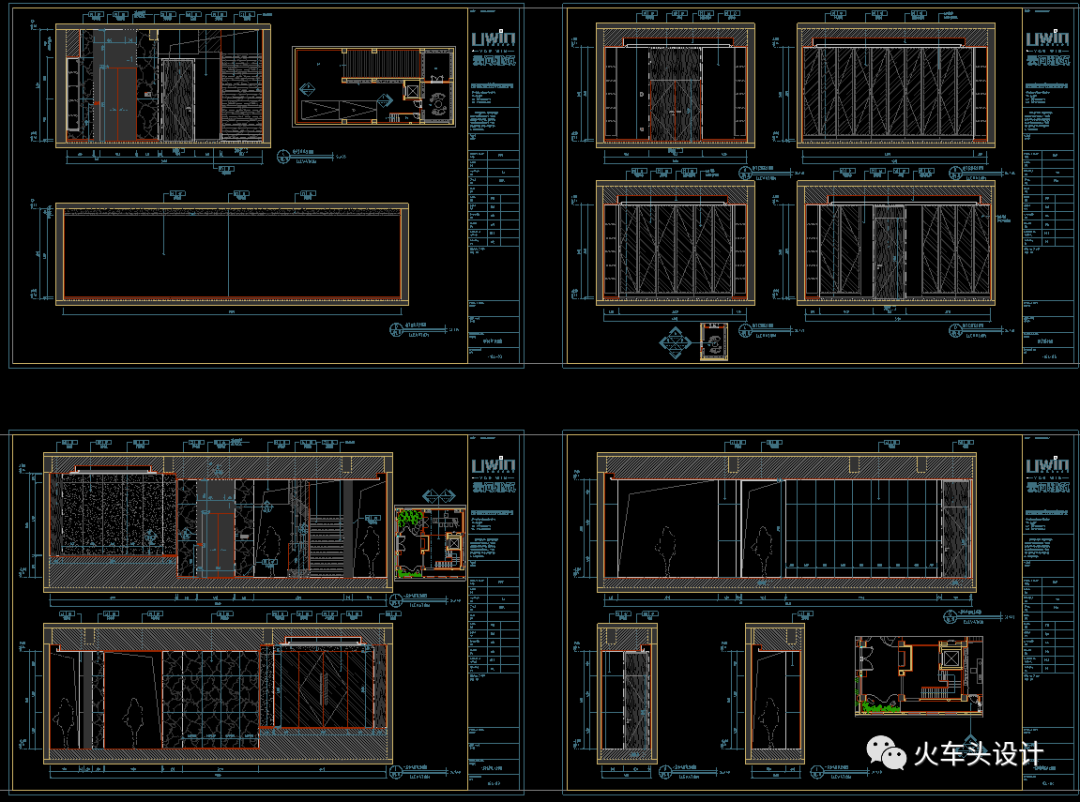Click the 火车头设计 watermark text
The height and width of the screenshot is (802, 1080).
977,755
